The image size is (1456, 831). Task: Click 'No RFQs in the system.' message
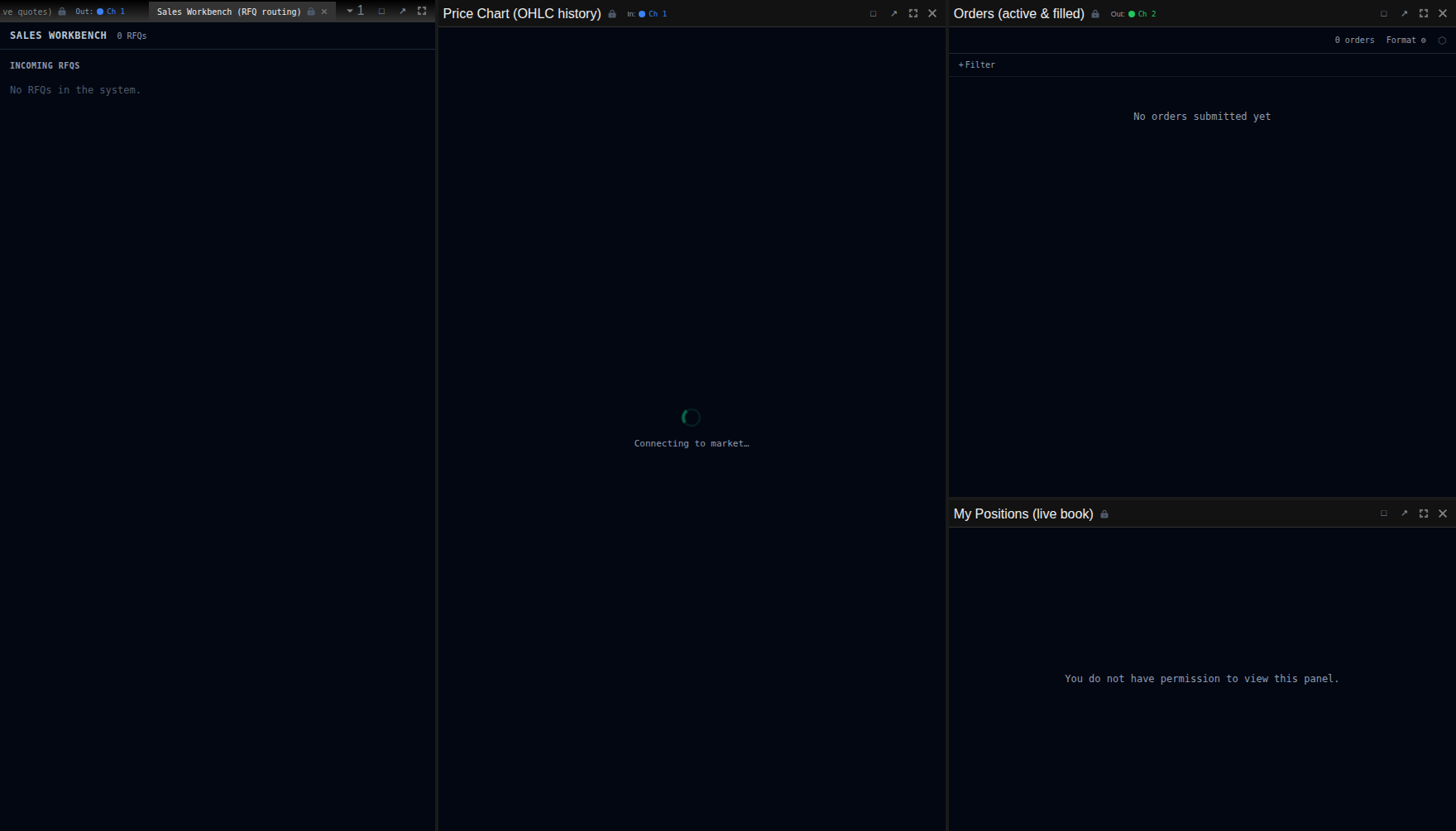[x=75, y=90]
